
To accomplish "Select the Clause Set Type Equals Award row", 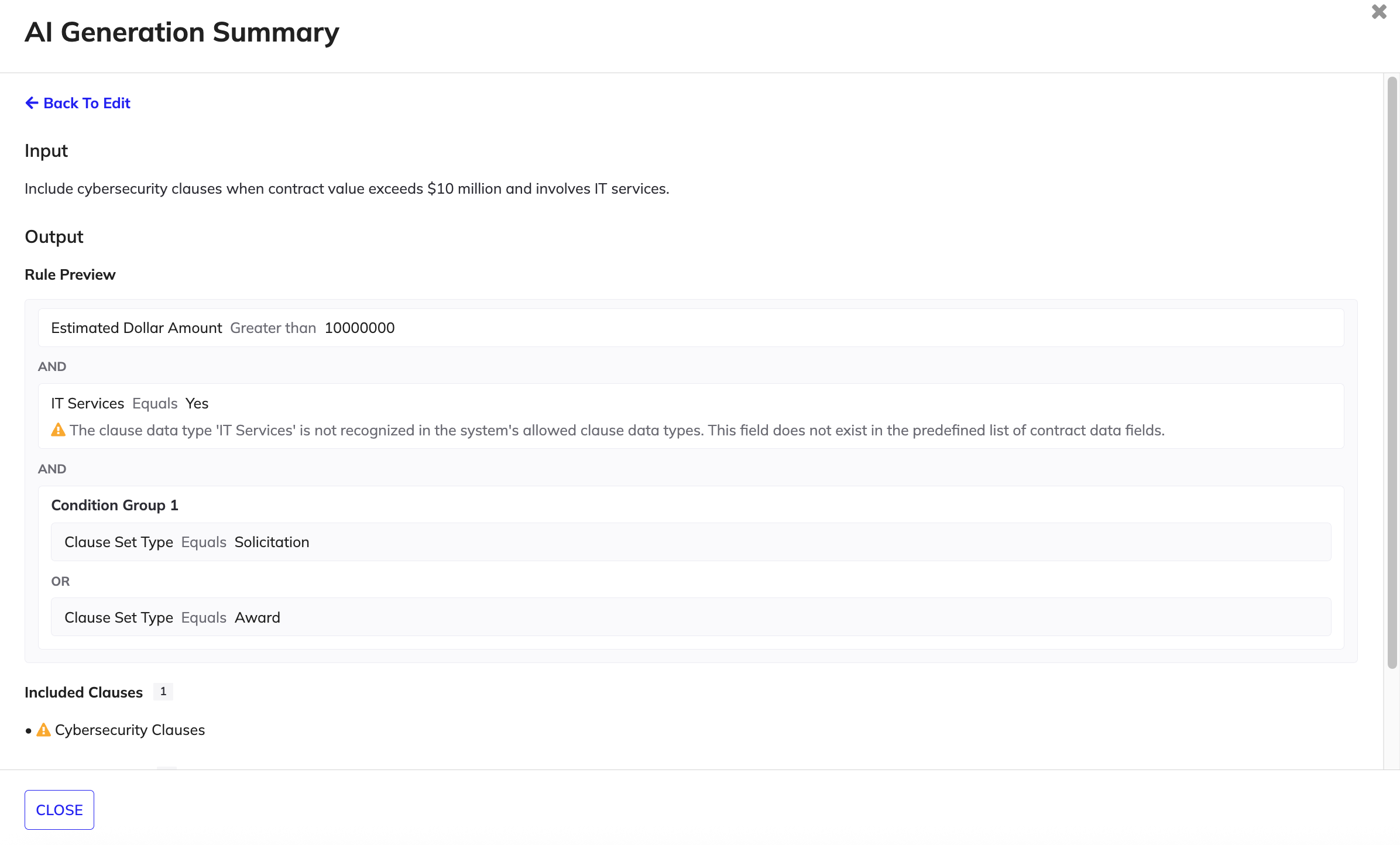I will [691, 617].
